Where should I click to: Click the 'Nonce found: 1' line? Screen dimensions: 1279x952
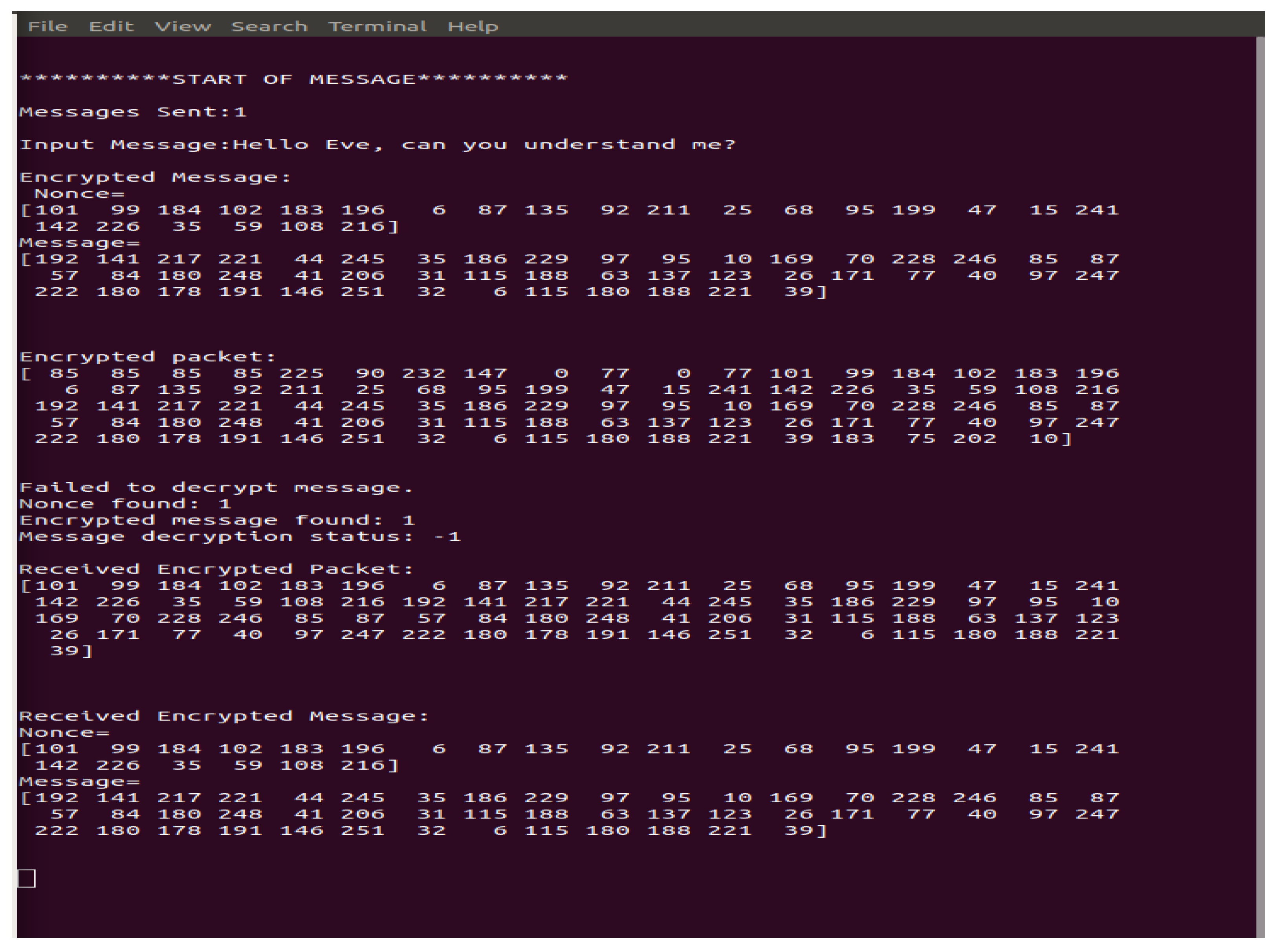[x=125, y=504]
